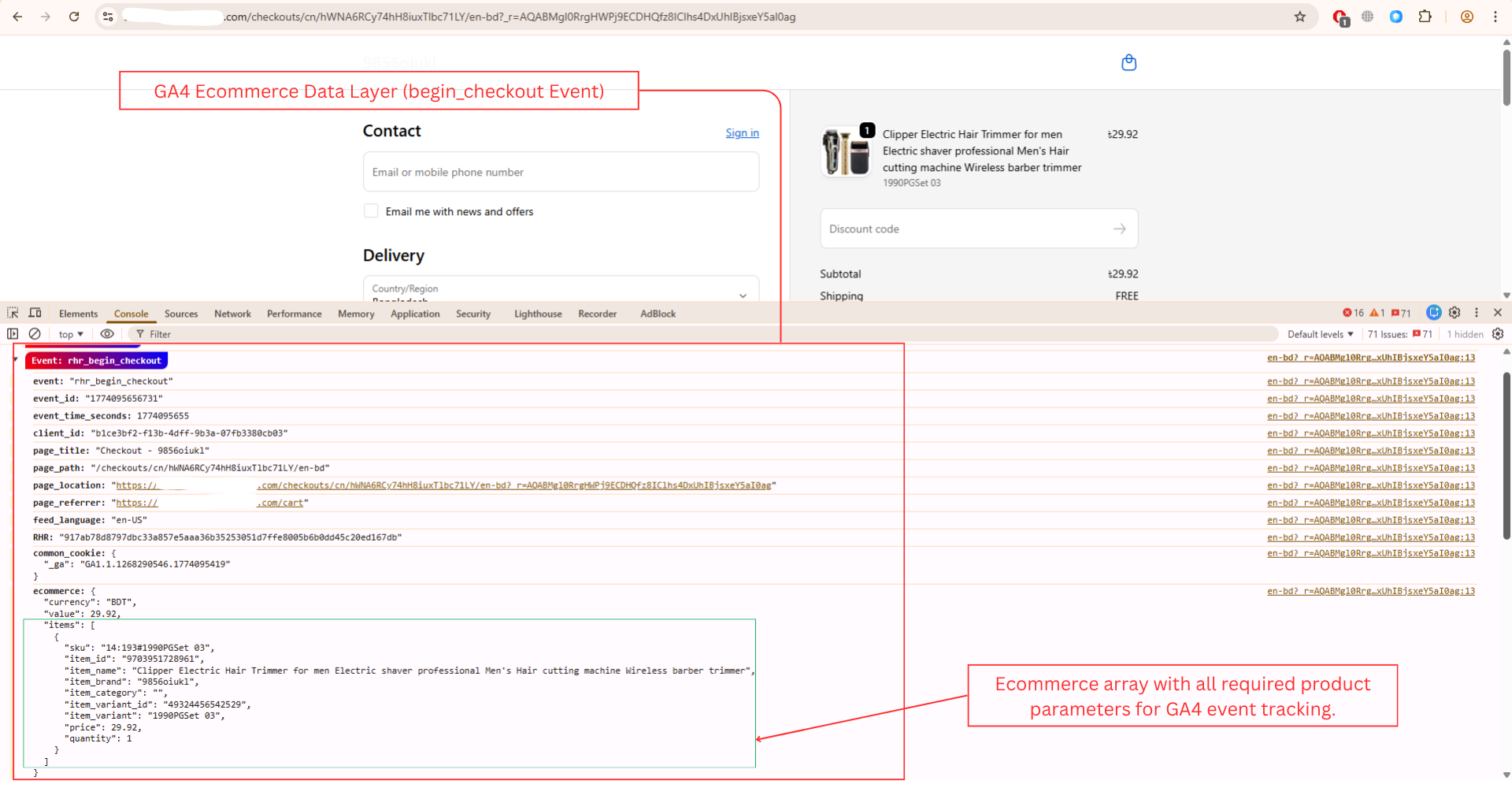Open the blue circle extension icon
This screenshot has height=788, width=1512.
pos(1395,17)
